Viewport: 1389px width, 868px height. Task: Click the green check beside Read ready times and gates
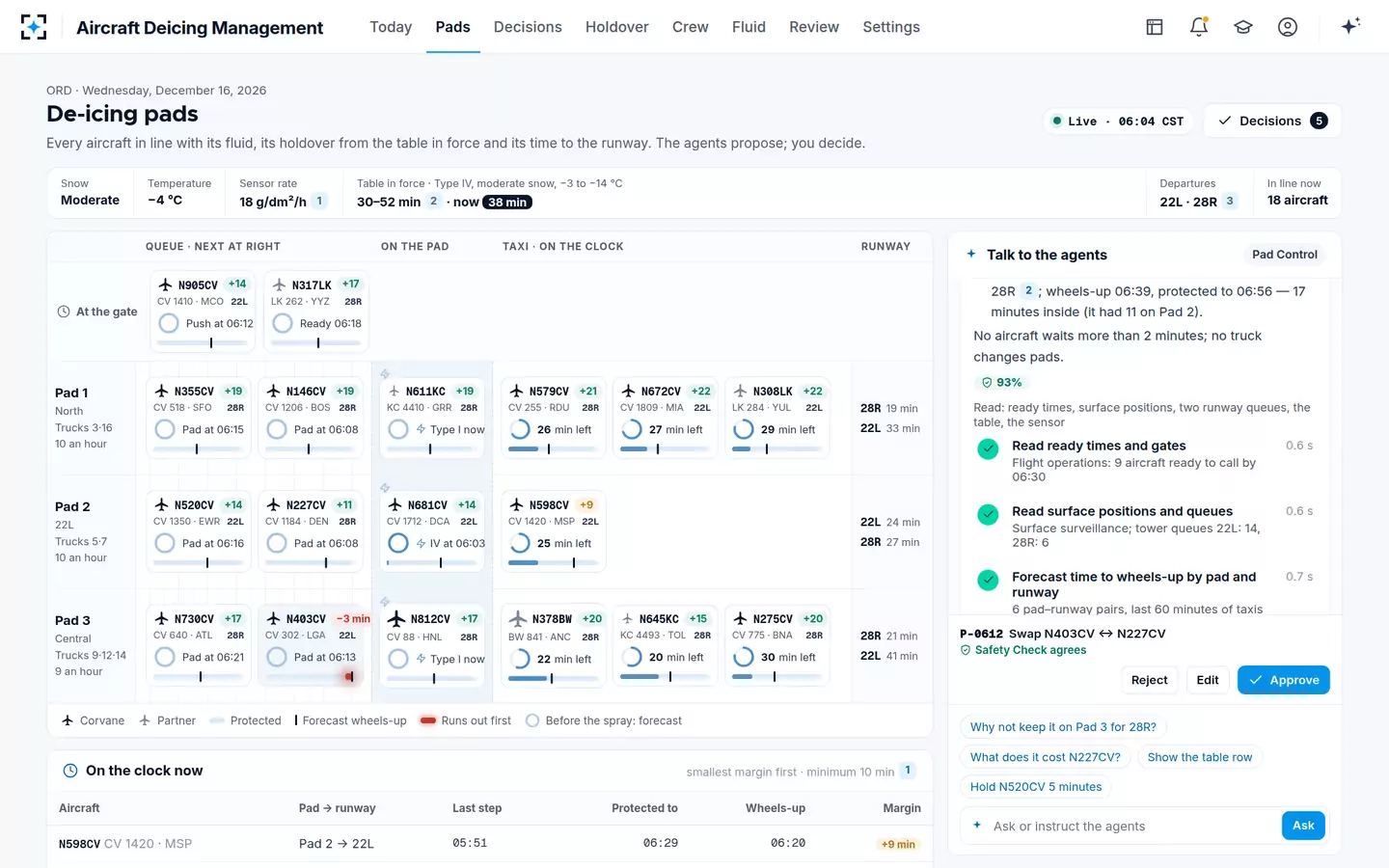[988, 448]
